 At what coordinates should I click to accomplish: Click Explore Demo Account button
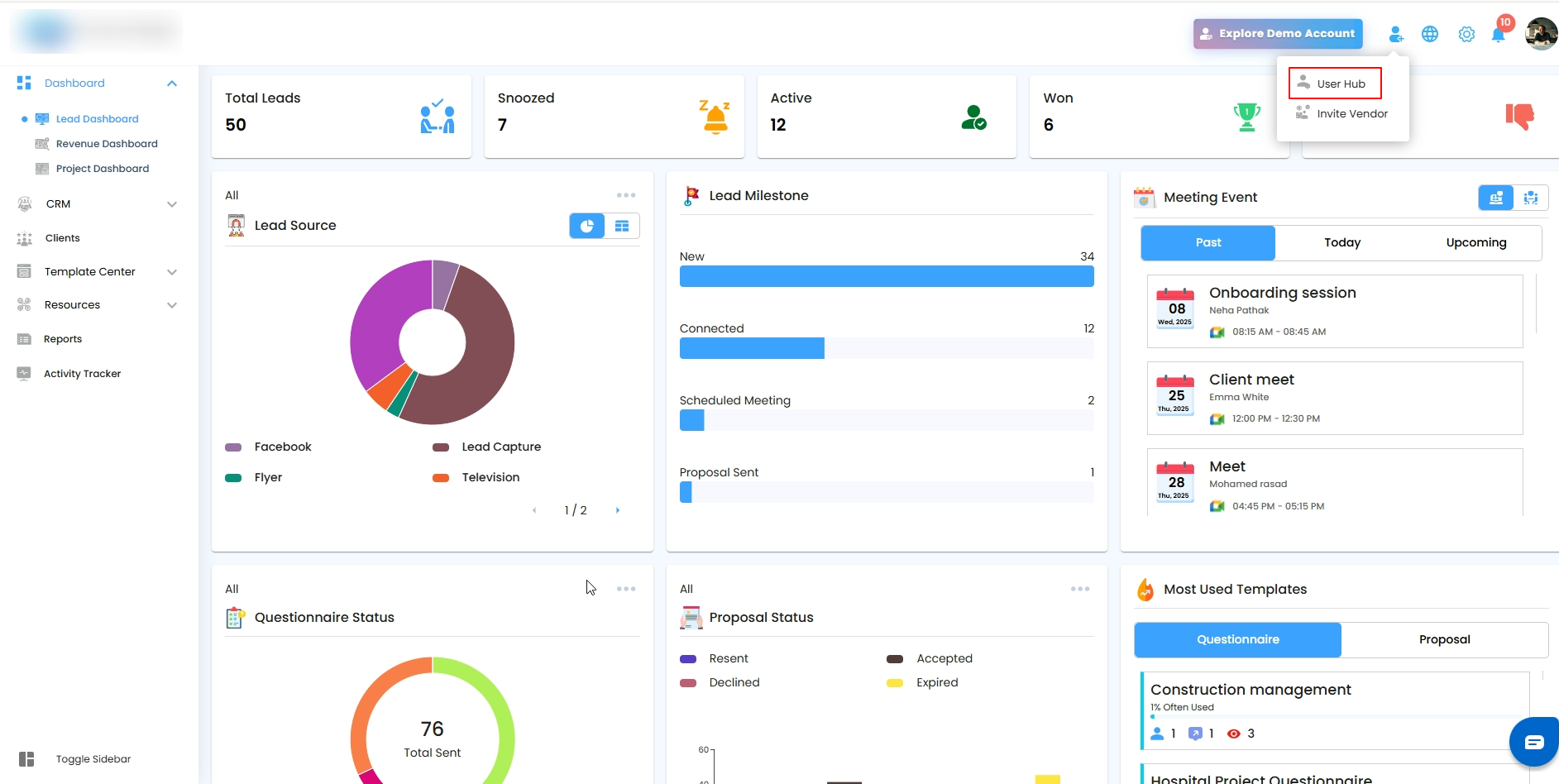(1278, 34)
